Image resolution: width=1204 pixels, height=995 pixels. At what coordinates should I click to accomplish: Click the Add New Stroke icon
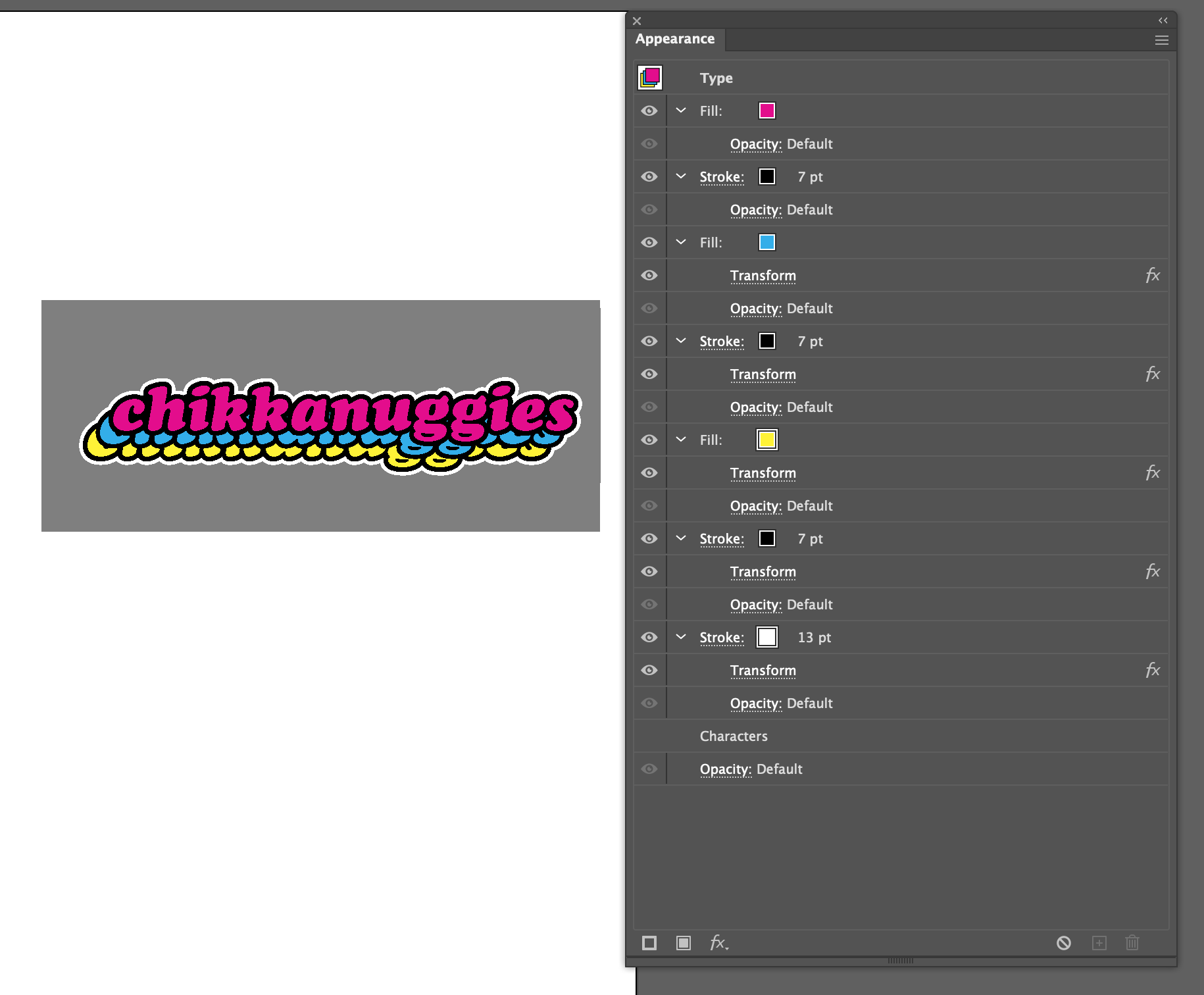tap(649, 943)
